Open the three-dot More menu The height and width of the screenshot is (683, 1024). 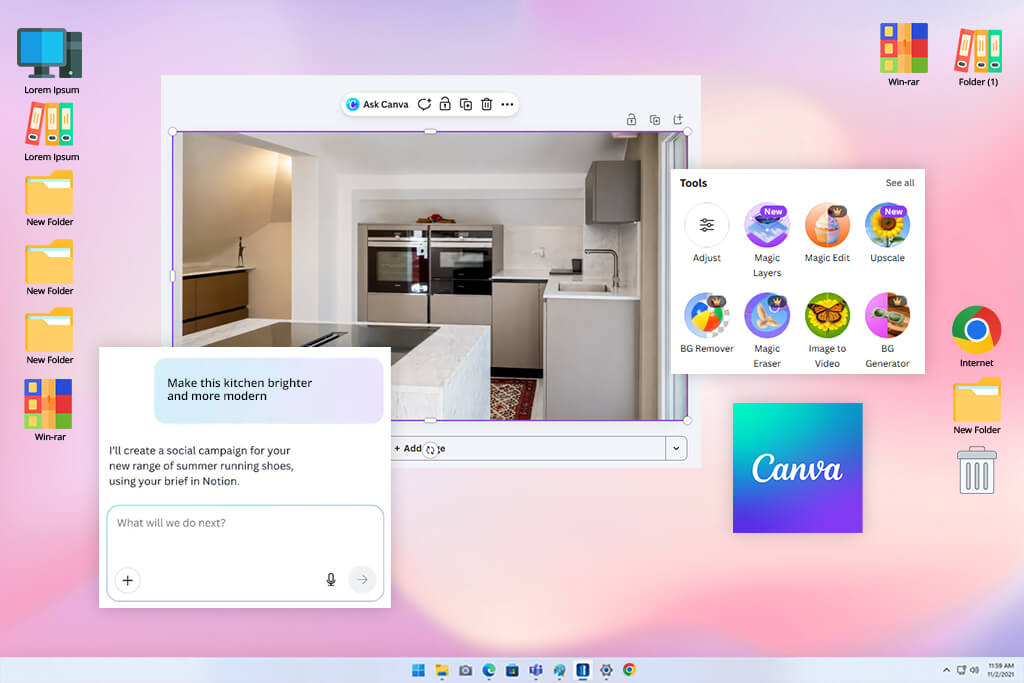coord(507,104)
